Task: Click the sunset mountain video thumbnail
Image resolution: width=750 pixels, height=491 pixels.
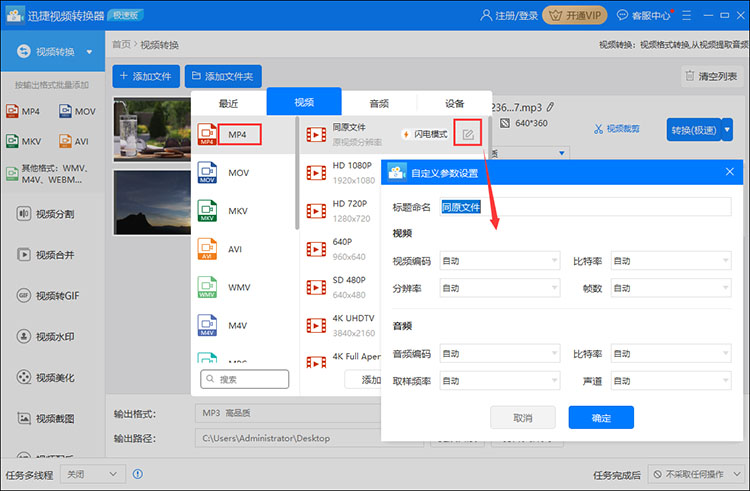Action: pyautogui.click(x=152, y=203)
